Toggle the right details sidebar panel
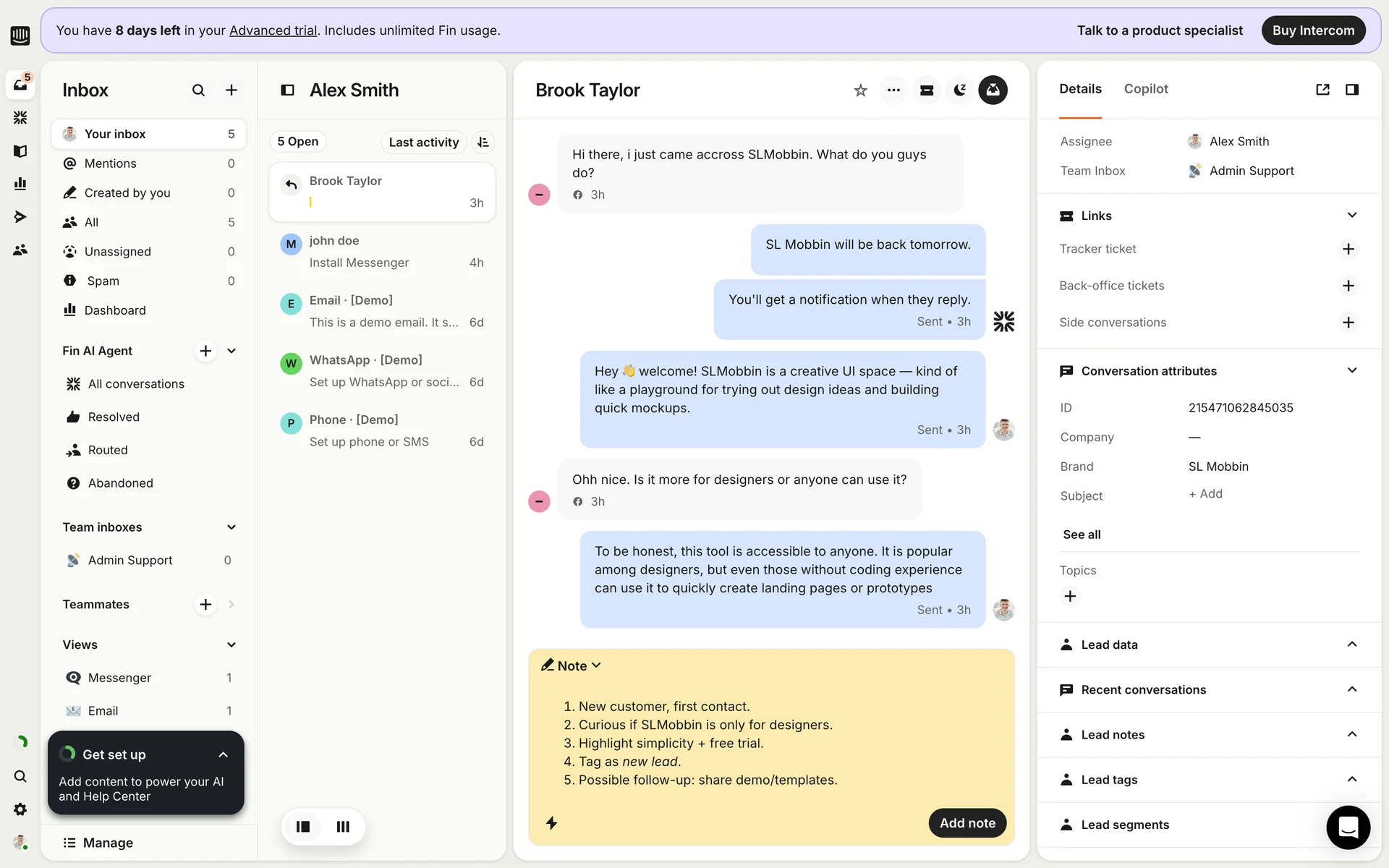 1351,90
